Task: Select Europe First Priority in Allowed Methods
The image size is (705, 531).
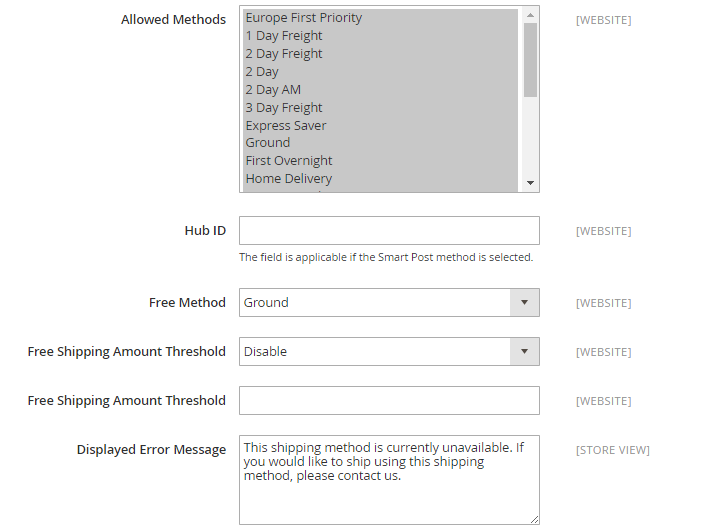Action: coord(380,18)
